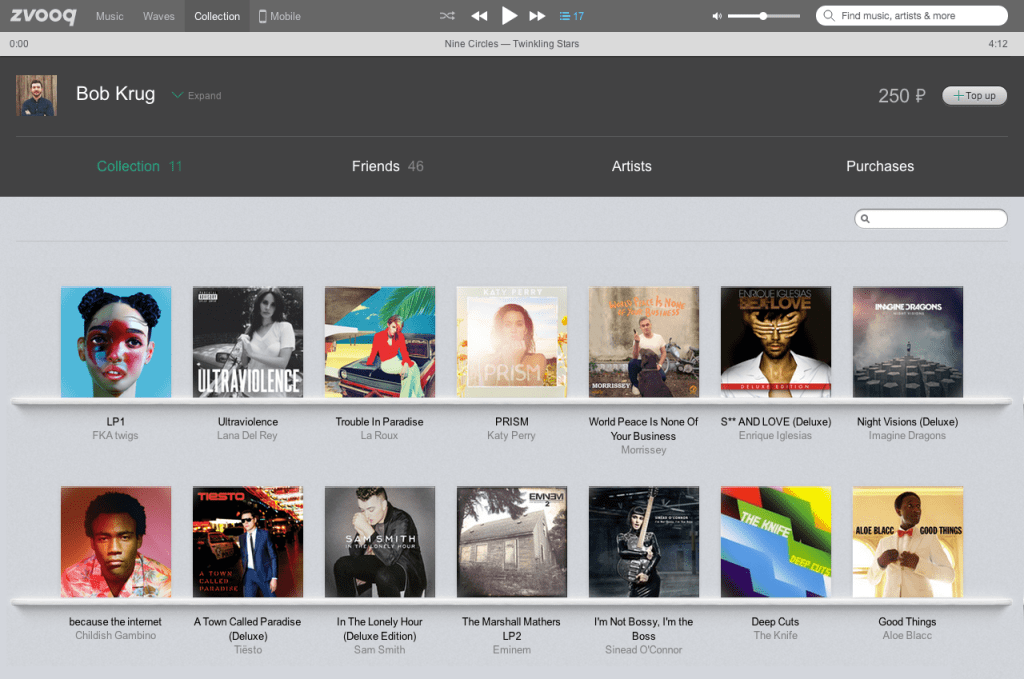
Task: Open the A Town Called Paradise cover
Action: [248, 542]
